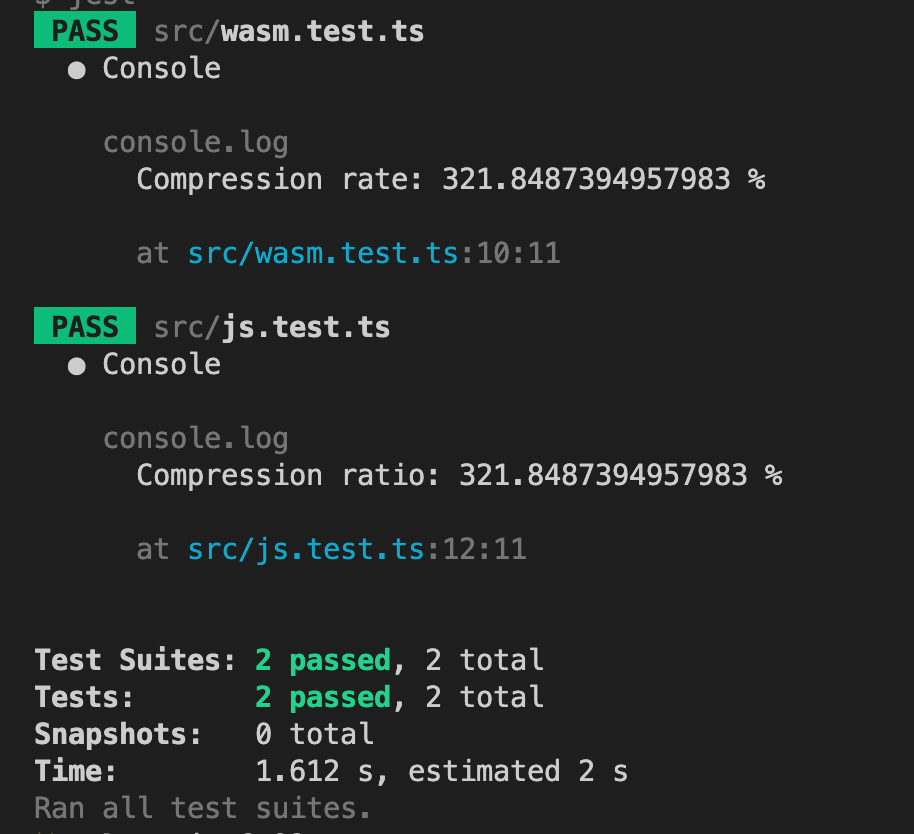This screenshot has height=834, width=914.
Task: Click the bullet next to first Console
Action: pyautogui.click(x=76, y=71)
